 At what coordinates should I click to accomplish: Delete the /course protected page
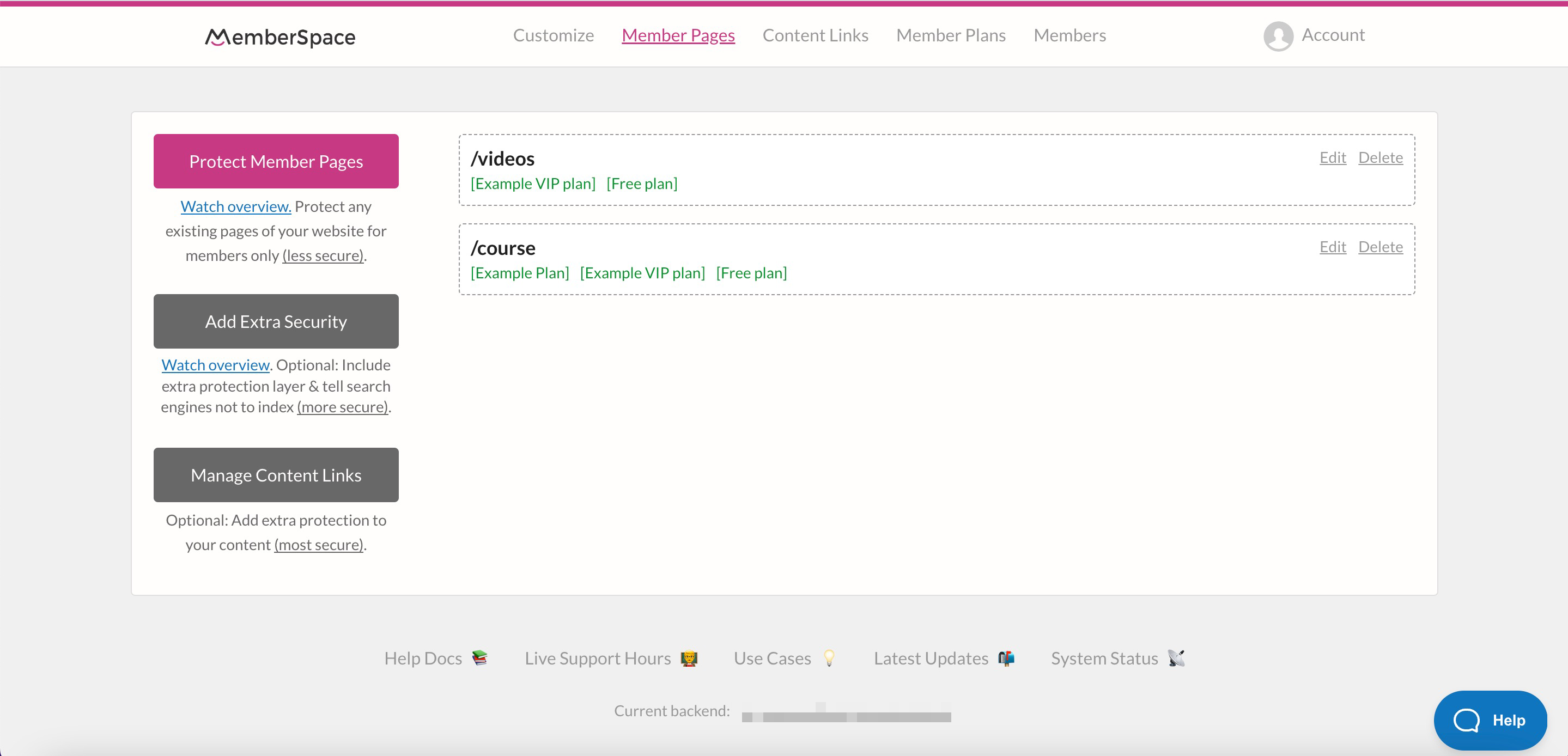click(x=1380, y=246)
